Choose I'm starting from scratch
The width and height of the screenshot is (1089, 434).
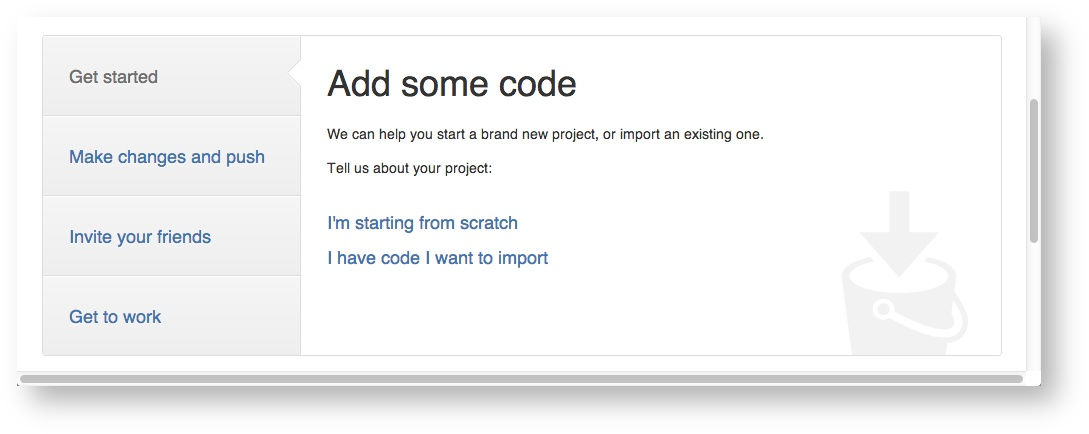point(422,223)
